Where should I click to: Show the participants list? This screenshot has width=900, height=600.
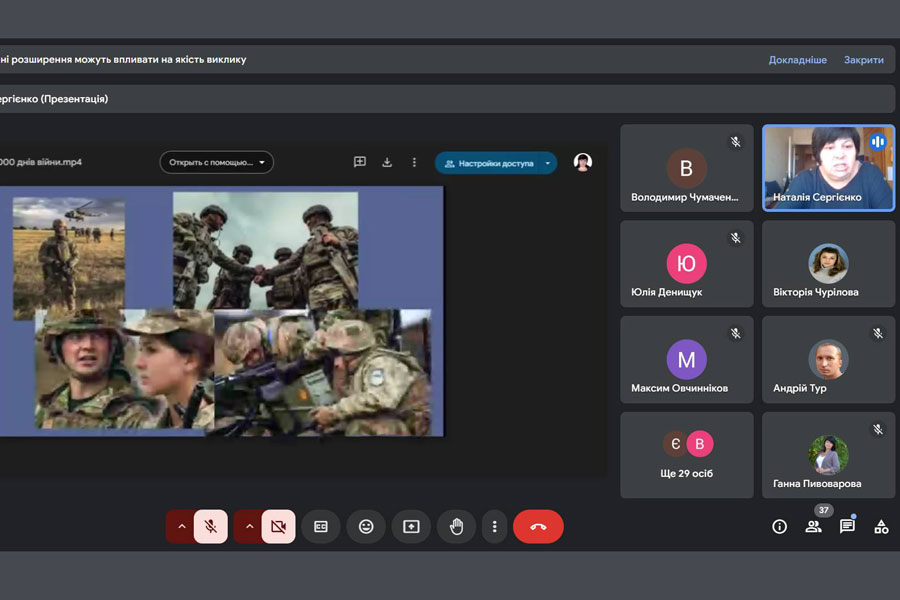813,526
